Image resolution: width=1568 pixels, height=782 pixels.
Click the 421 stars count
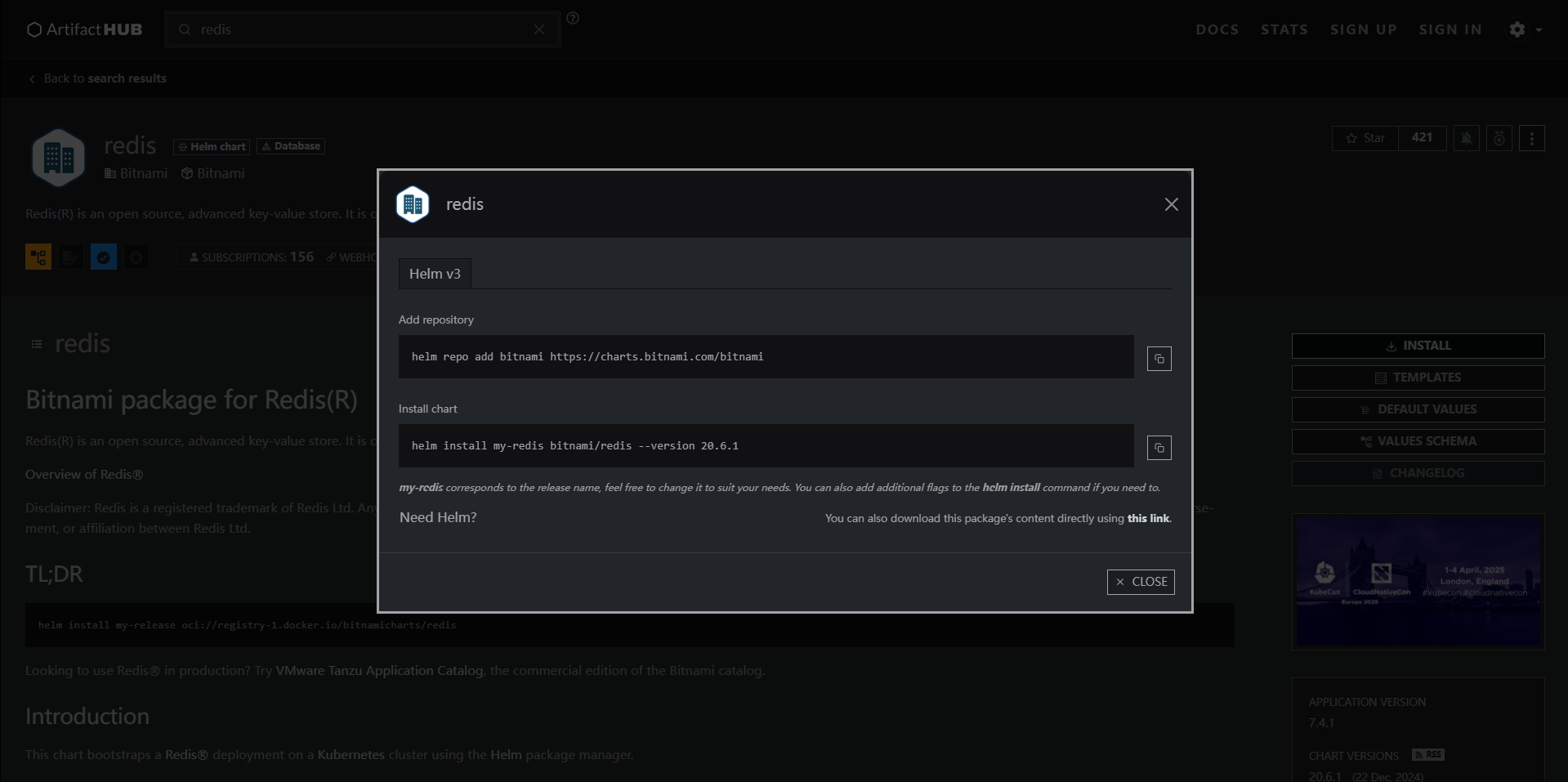[1422, 138]
